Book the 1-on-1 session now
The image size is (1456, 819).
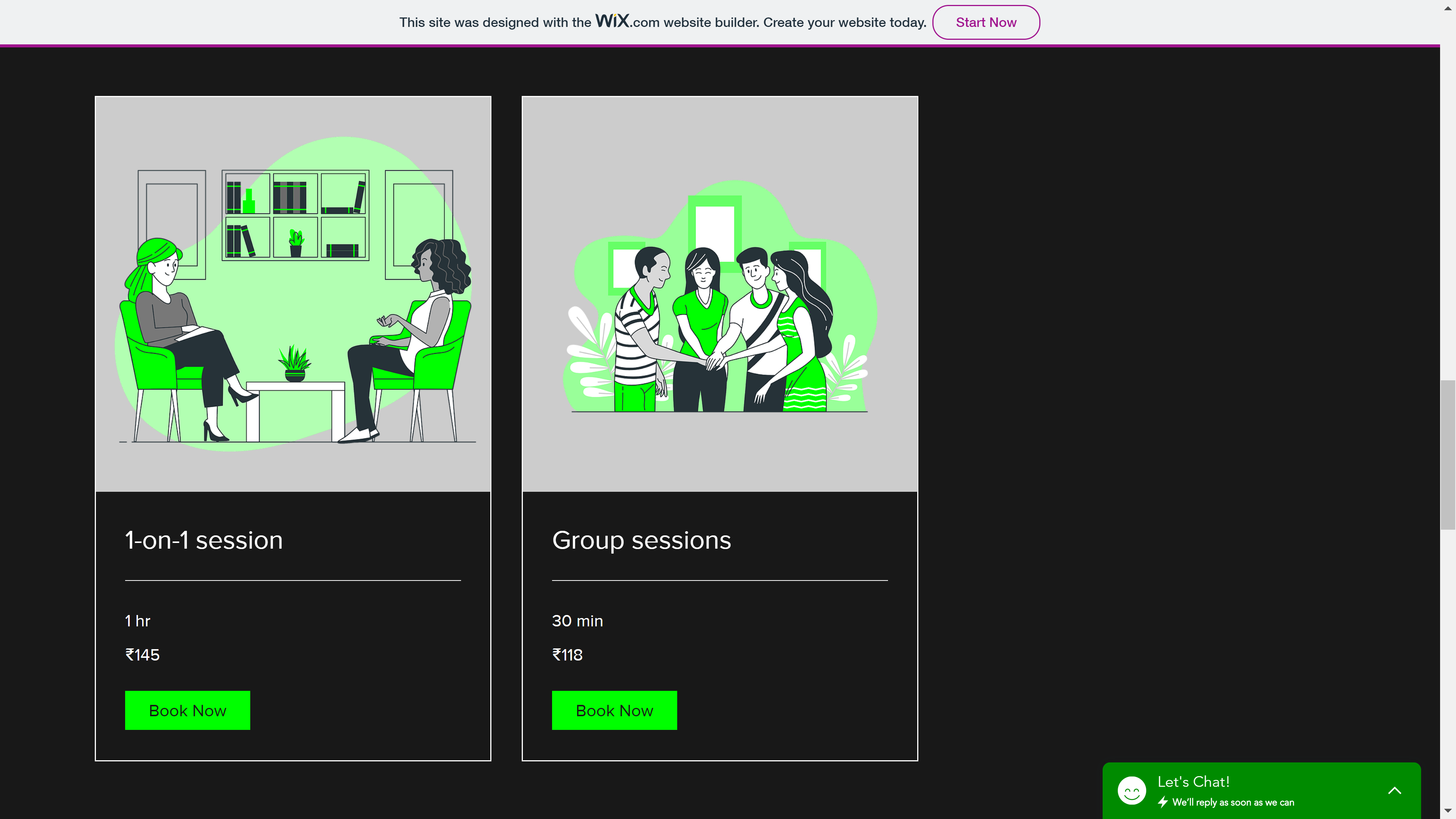pos(188,711)
